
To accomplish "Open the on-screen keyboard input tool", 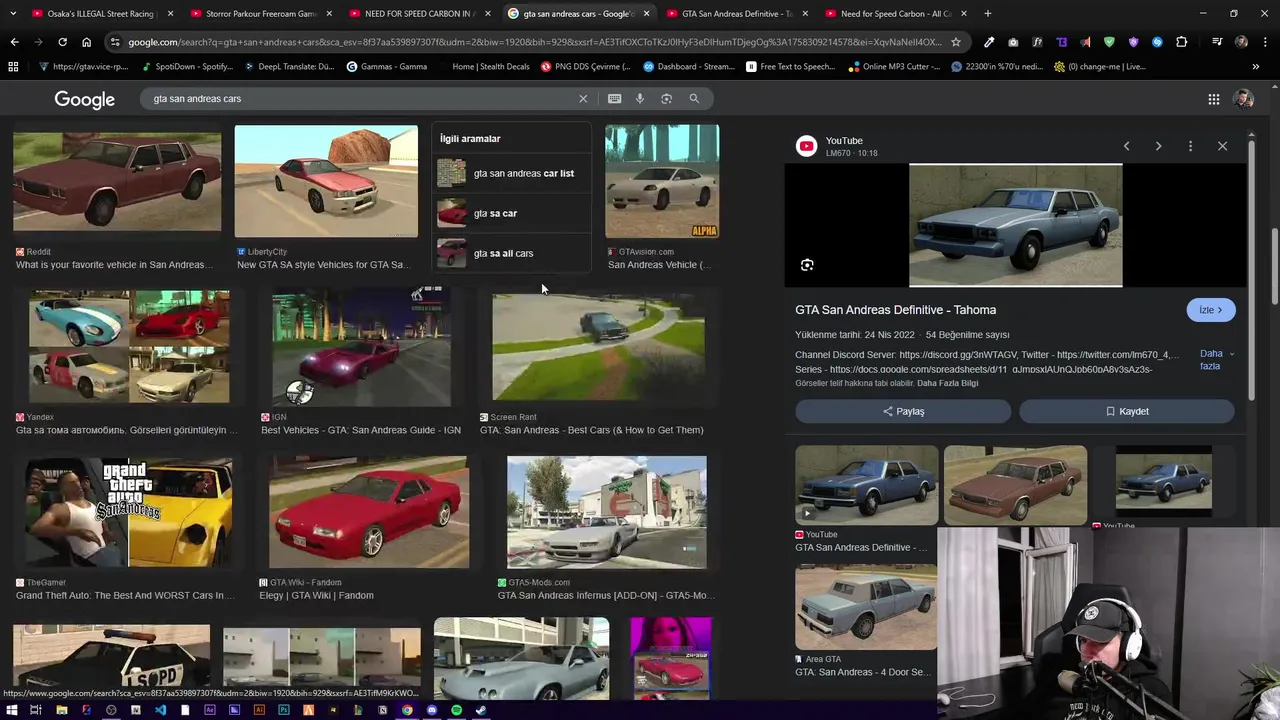I will (614, 99).
